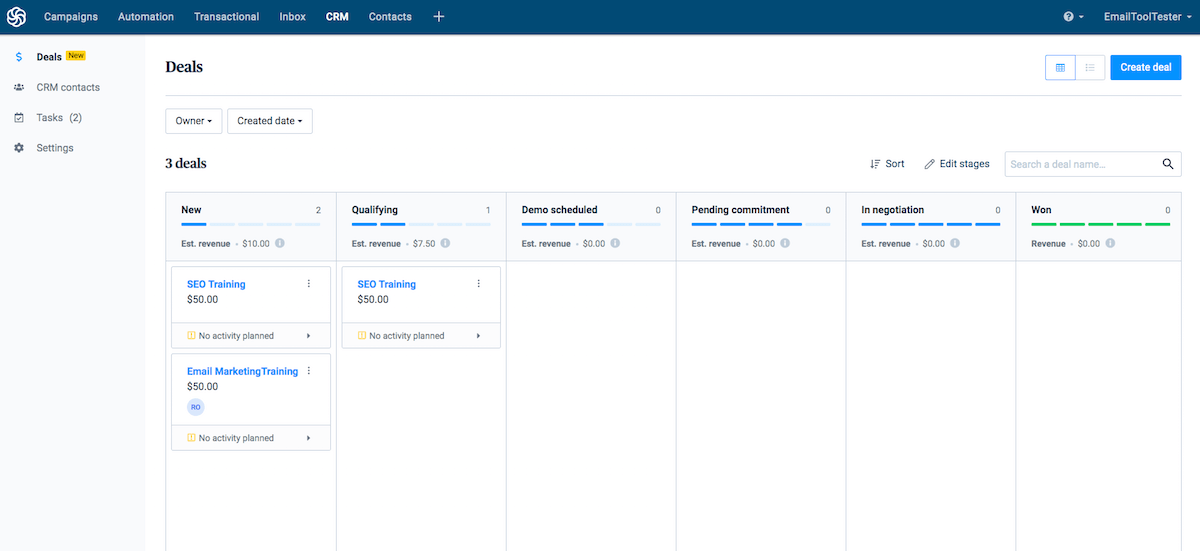Open the three-dot menu on Qualifying SEO Training
Screen dimensions: 1200x551
click(478, 284)
